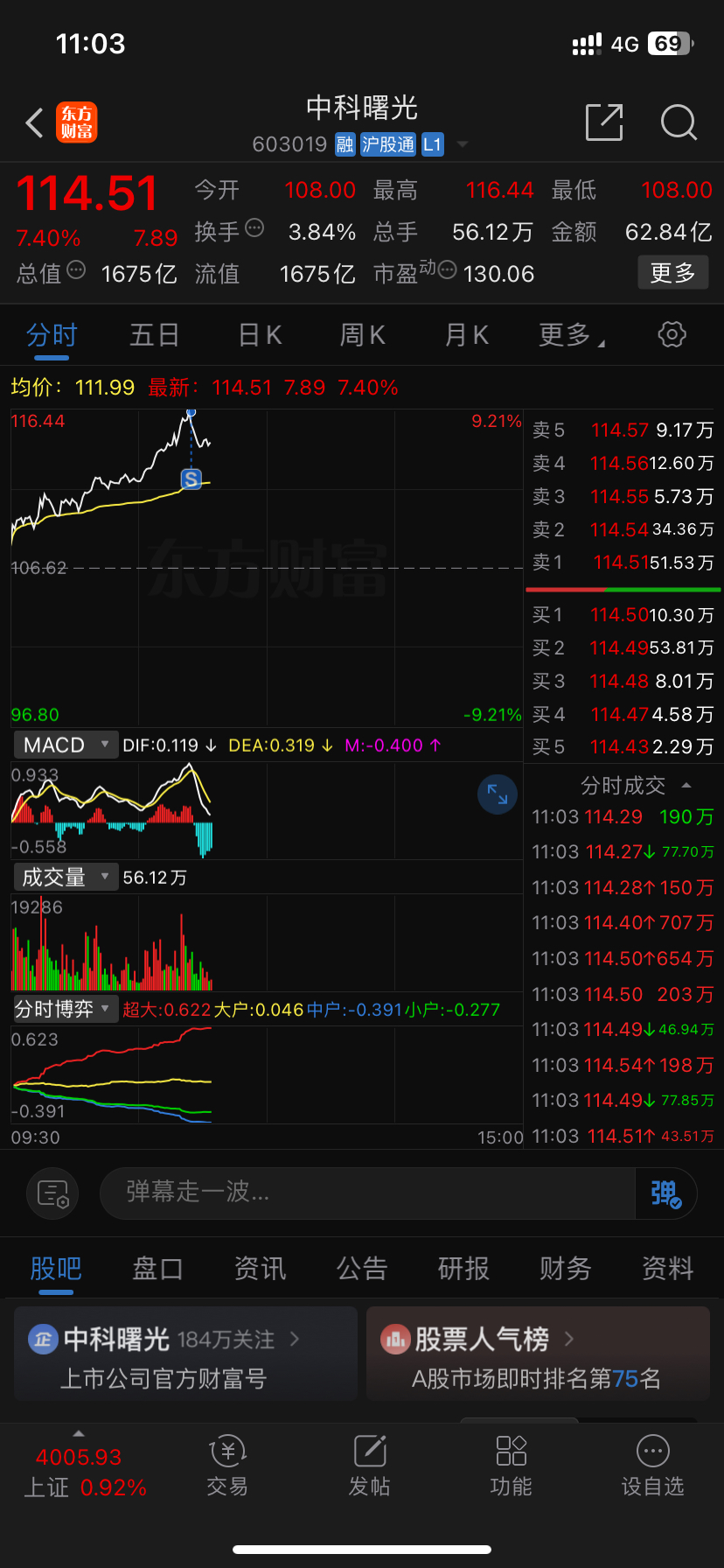Switch to the 日K chart tab
The height and width of the screenshot is (1568, 724).
tap(260, 335)
